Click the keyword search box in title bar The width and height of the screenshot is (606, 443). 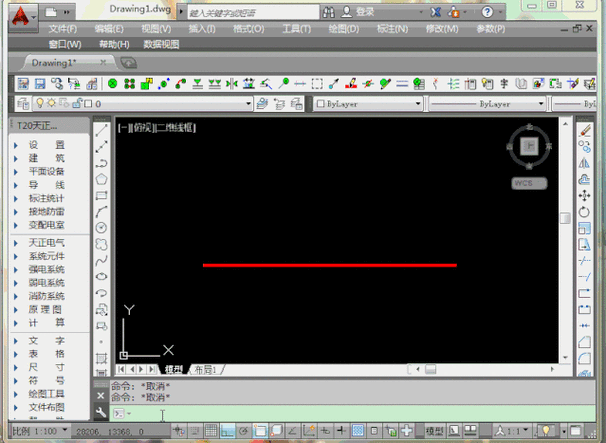254,12
